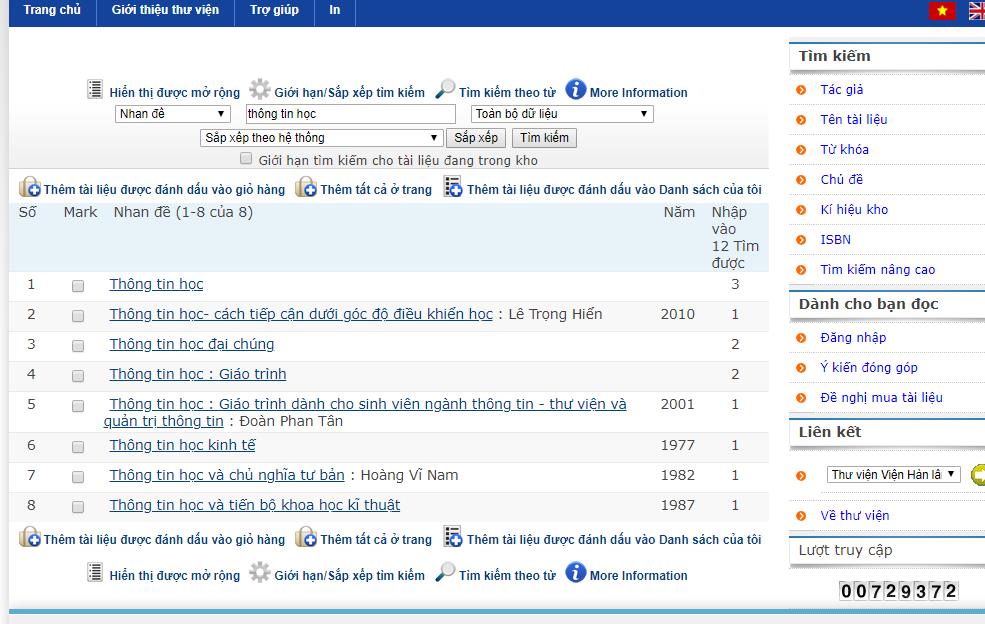
Task: Mark the checkbox for result row 1
Action: [78, 286]
